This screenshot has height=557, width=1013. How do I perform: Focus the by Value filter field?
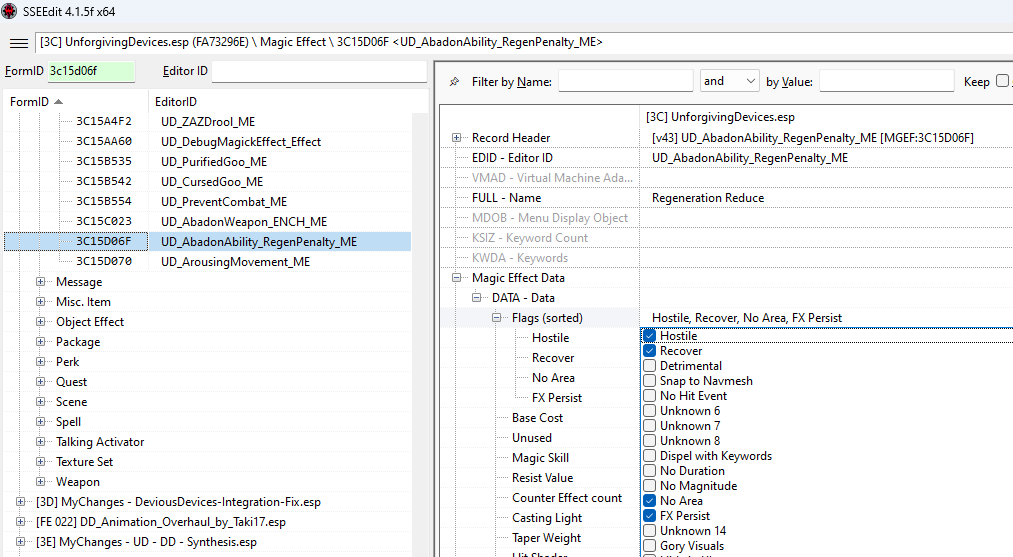(x=886, y=81)
